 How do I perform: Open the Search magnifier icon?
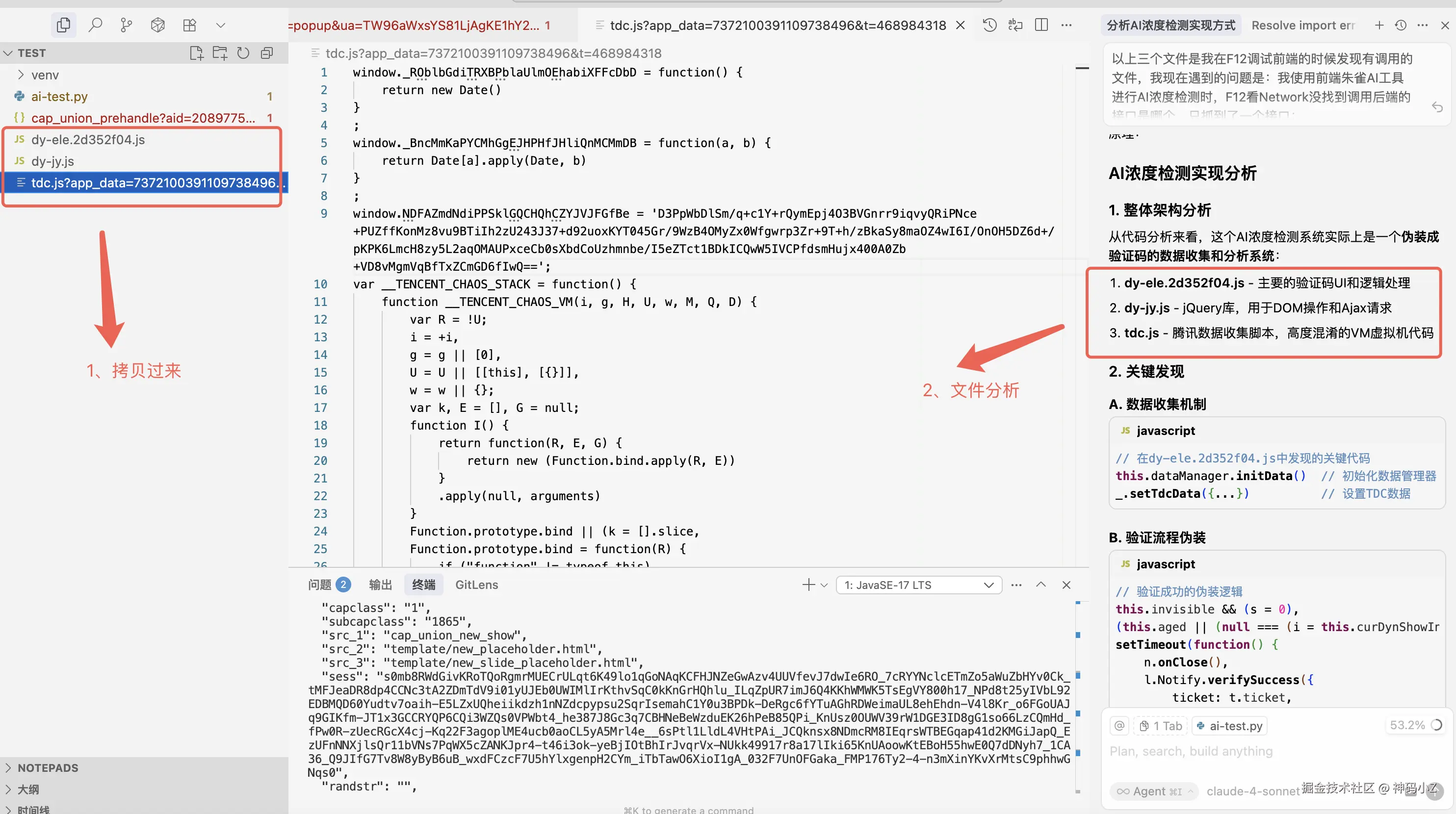click(95, 25)
